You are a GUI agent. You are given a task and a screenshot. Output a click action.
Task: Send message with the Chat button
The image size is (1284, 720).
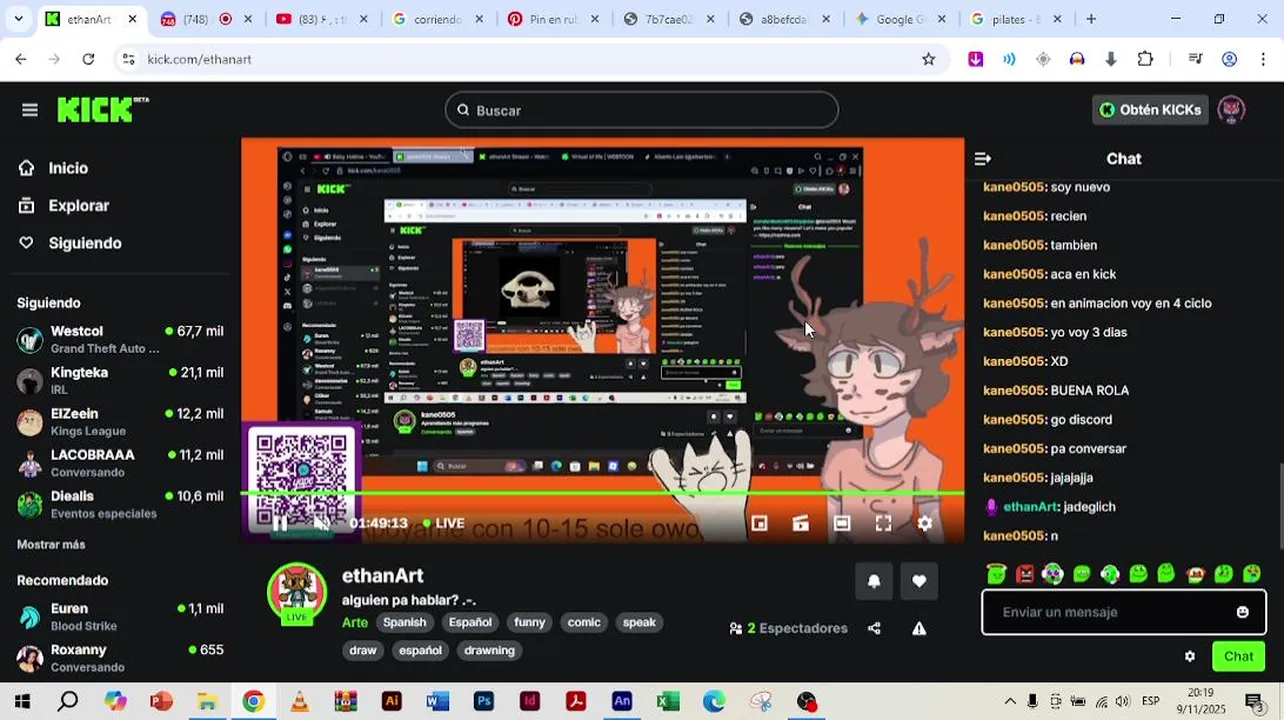point(1238,657)
